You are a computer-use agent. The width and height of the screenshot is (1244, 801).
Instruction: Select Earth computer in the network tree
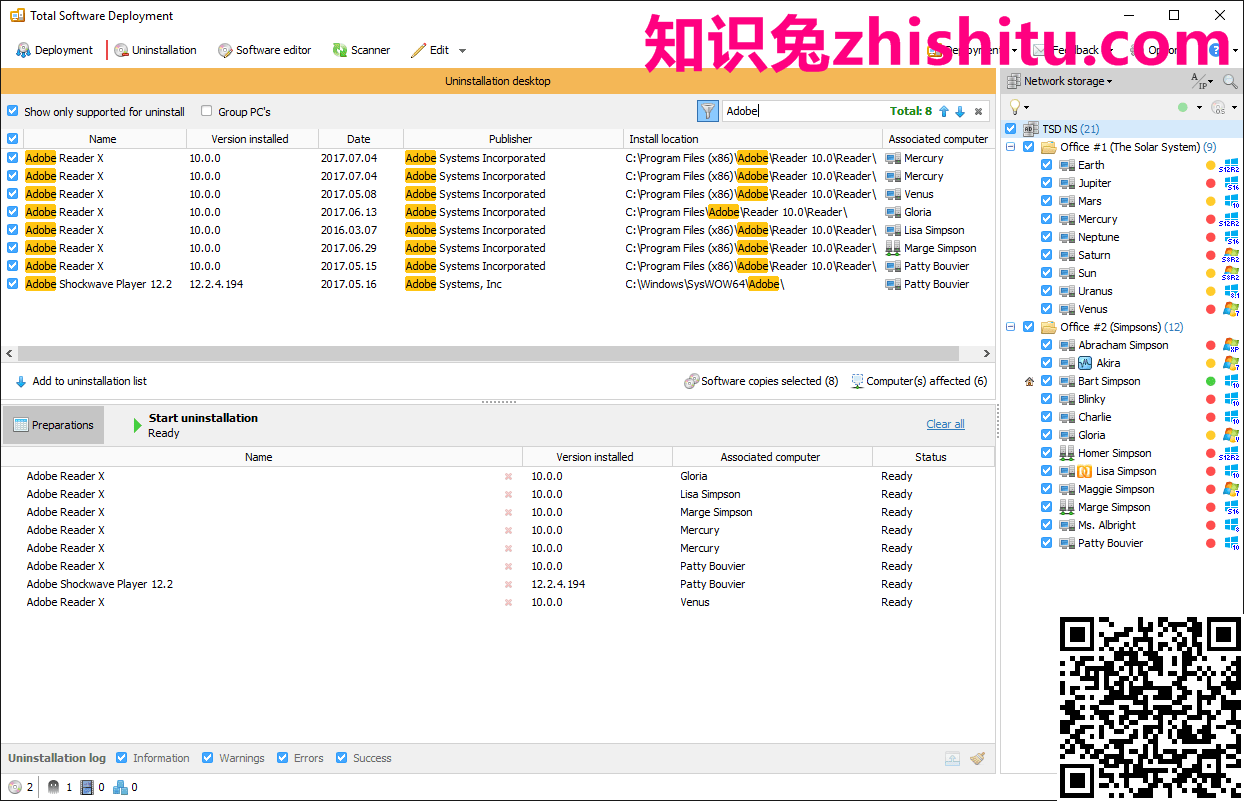tap(1091, 165)
